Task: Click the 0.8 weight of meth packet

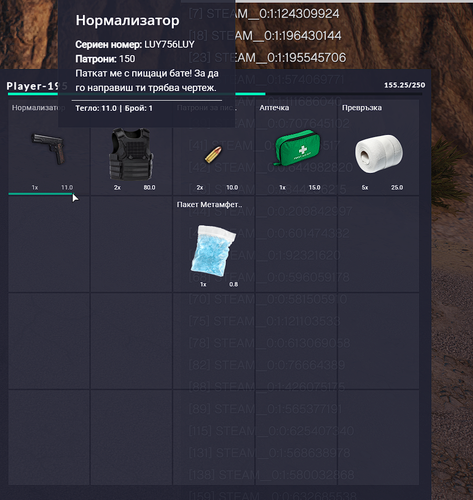Action: tap(233, 284)
